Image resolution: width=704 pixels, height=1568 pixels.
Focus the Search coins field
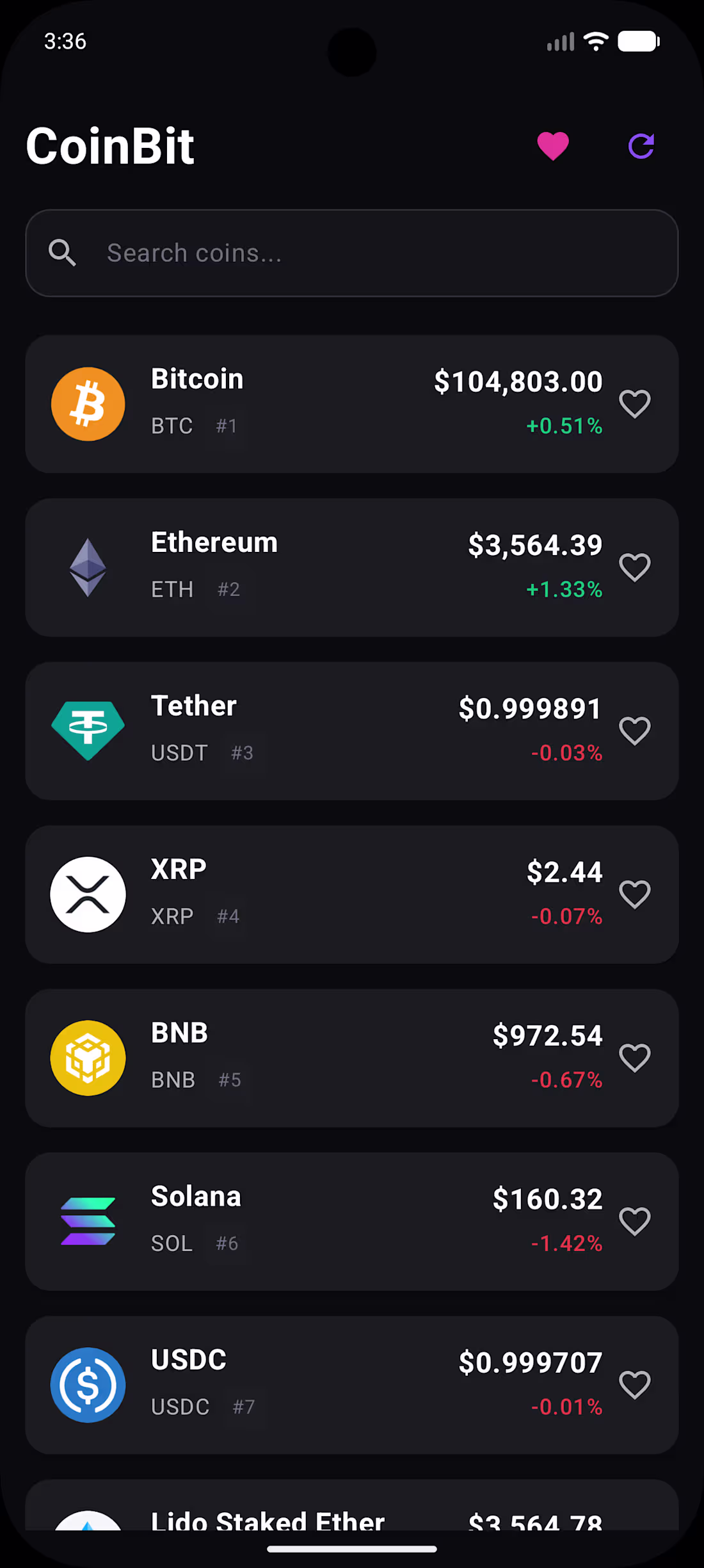tap(352, 253)
